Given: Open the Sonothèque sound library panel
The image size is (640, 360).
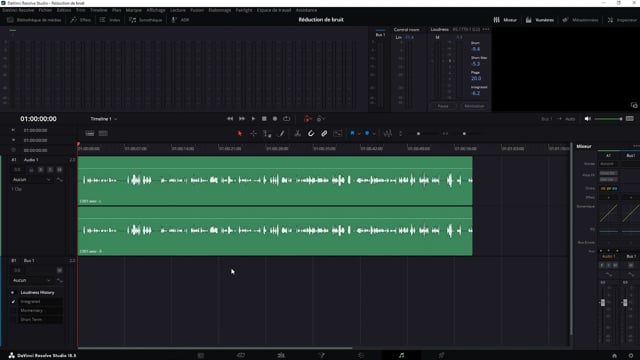Looking at the screenshot, I should tap(145, 20).
